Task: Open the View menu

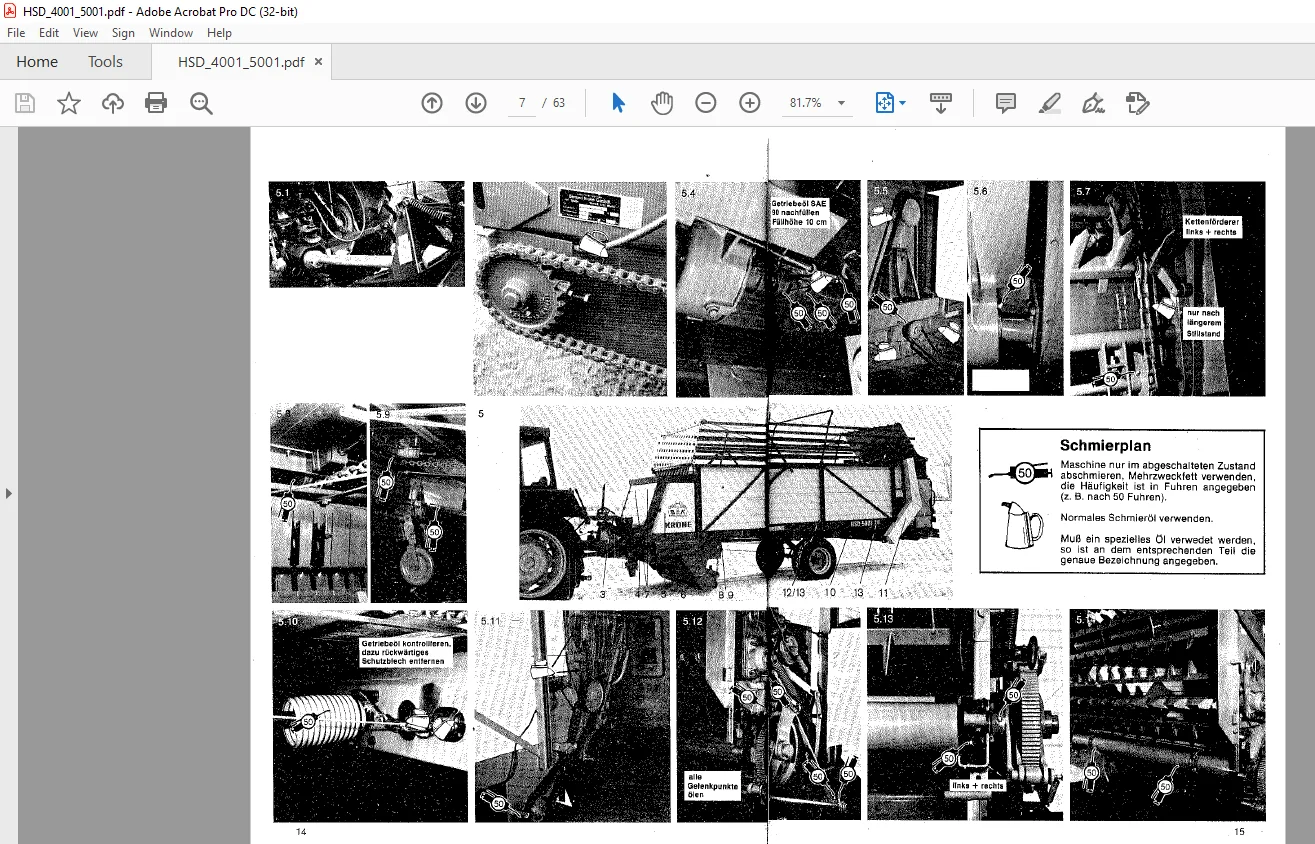Action: [x=86, y=33]
